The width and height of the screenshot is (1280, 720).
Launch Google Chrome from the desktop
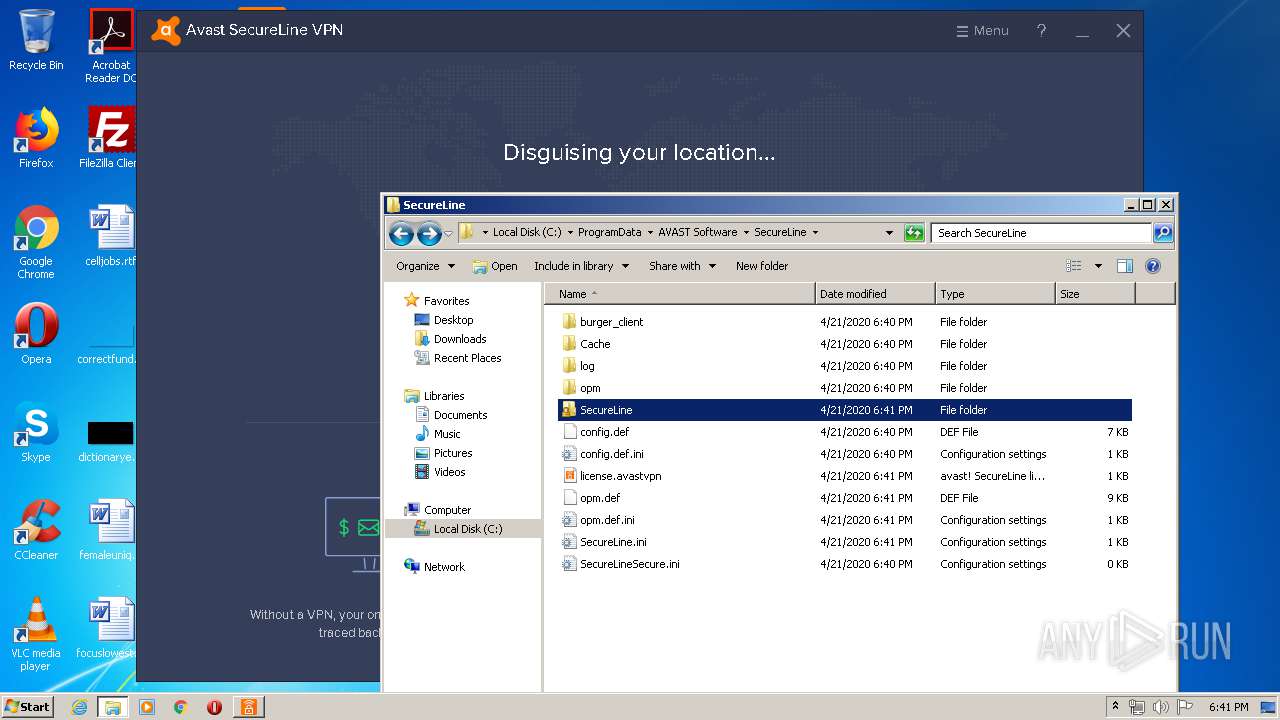[36, 242]
